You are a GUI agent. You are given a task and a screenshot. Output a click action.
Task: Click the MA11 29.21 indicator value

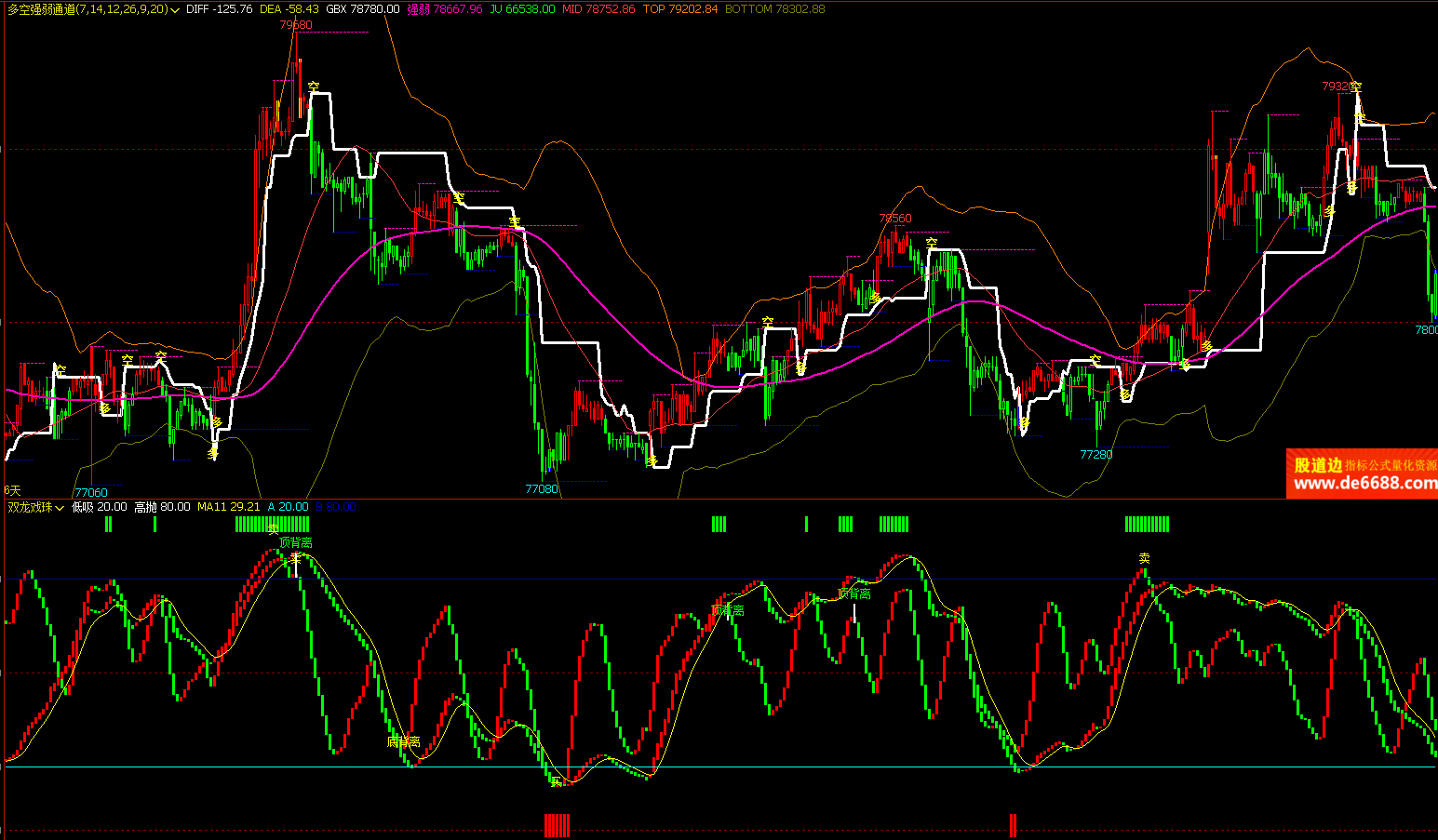(x=228, y=507)
